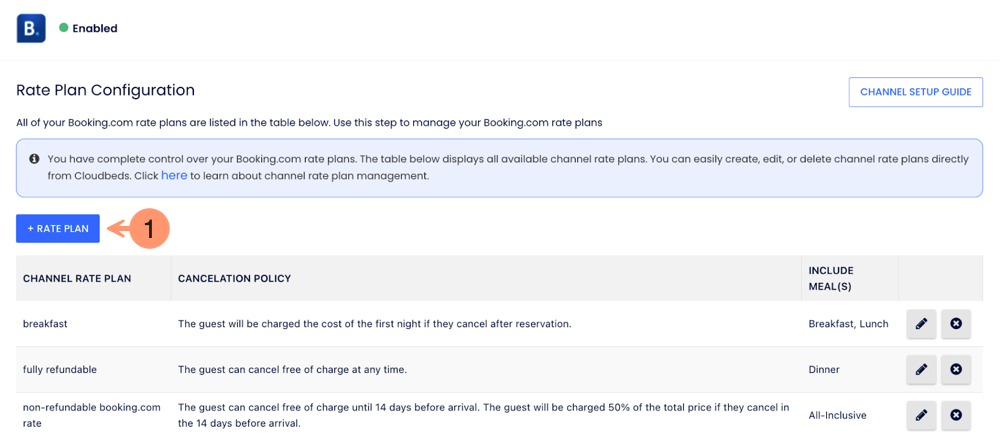
Task: Click the Channel Rate Plan column header
Action: [x=77, y=279]
